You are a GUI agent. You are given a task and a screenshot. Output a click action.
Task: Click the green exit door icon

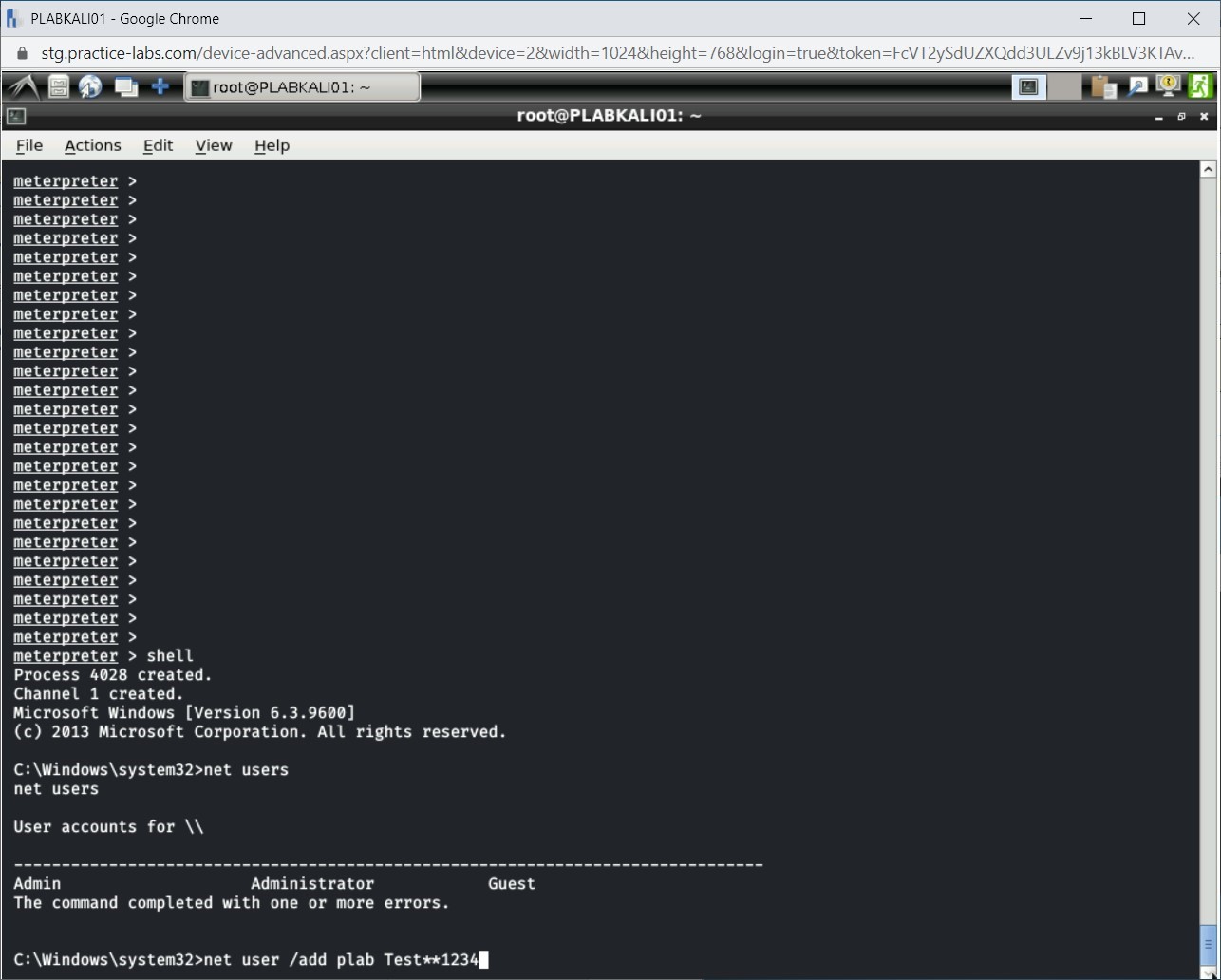[1200, 85]
